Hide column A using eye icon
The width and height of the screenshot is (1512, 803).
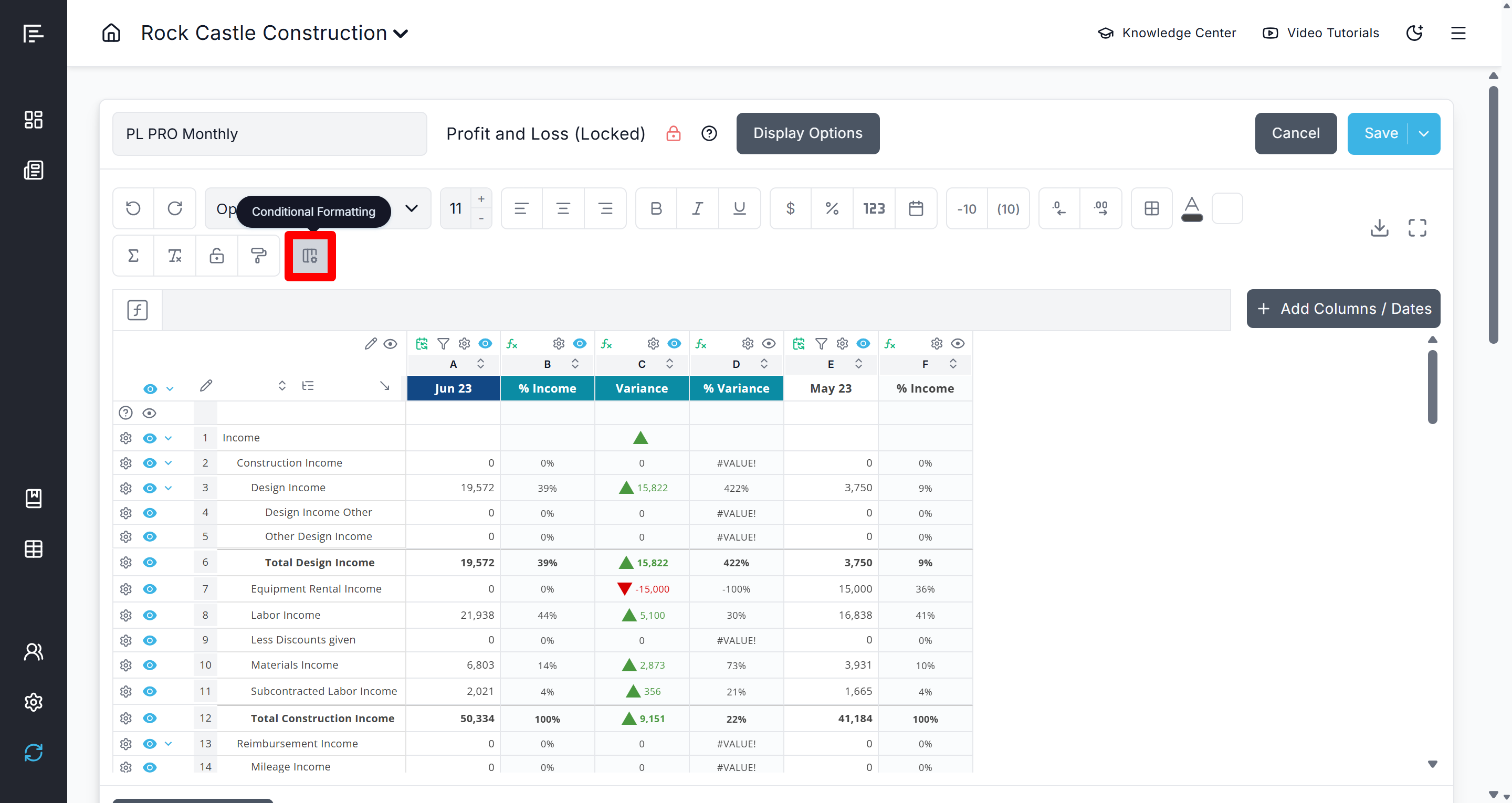[485, 343]
